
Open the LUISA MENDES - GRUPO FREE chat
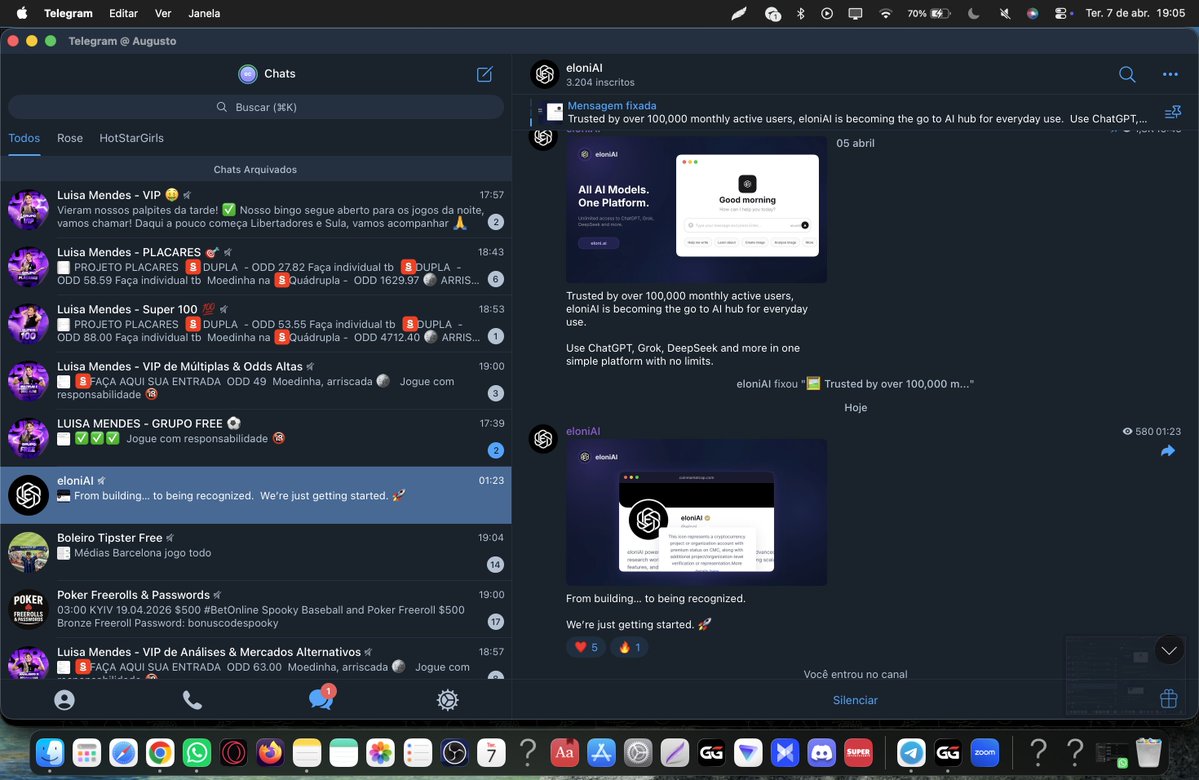255,438
